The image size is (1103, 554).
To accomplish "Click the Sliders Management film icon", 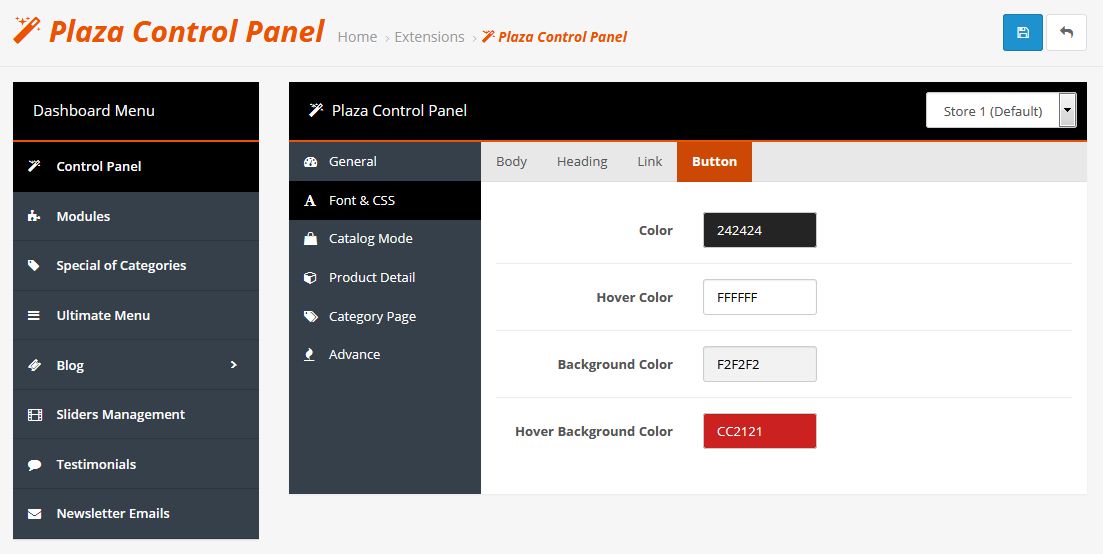I will 34,415.
